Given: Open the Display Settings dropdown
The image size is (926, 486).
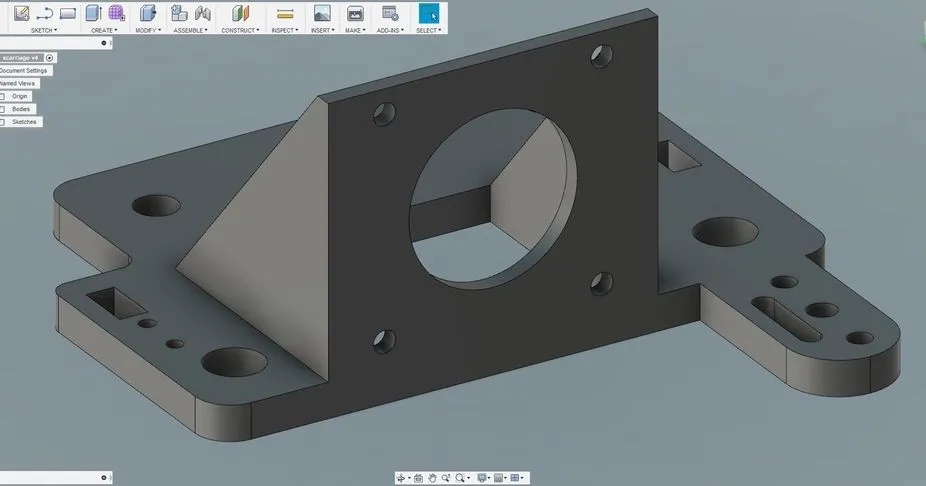Looking at the screenshot, I should (x=483, y=478).
